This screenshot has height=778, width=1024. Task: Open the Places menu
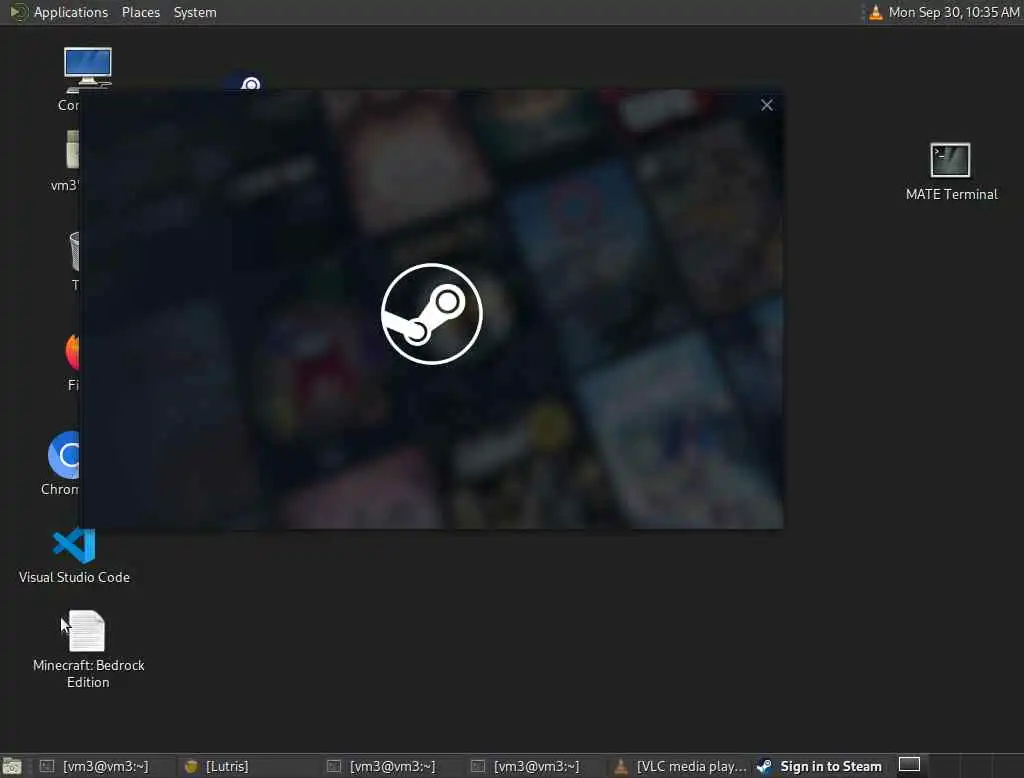pos(140,12)
